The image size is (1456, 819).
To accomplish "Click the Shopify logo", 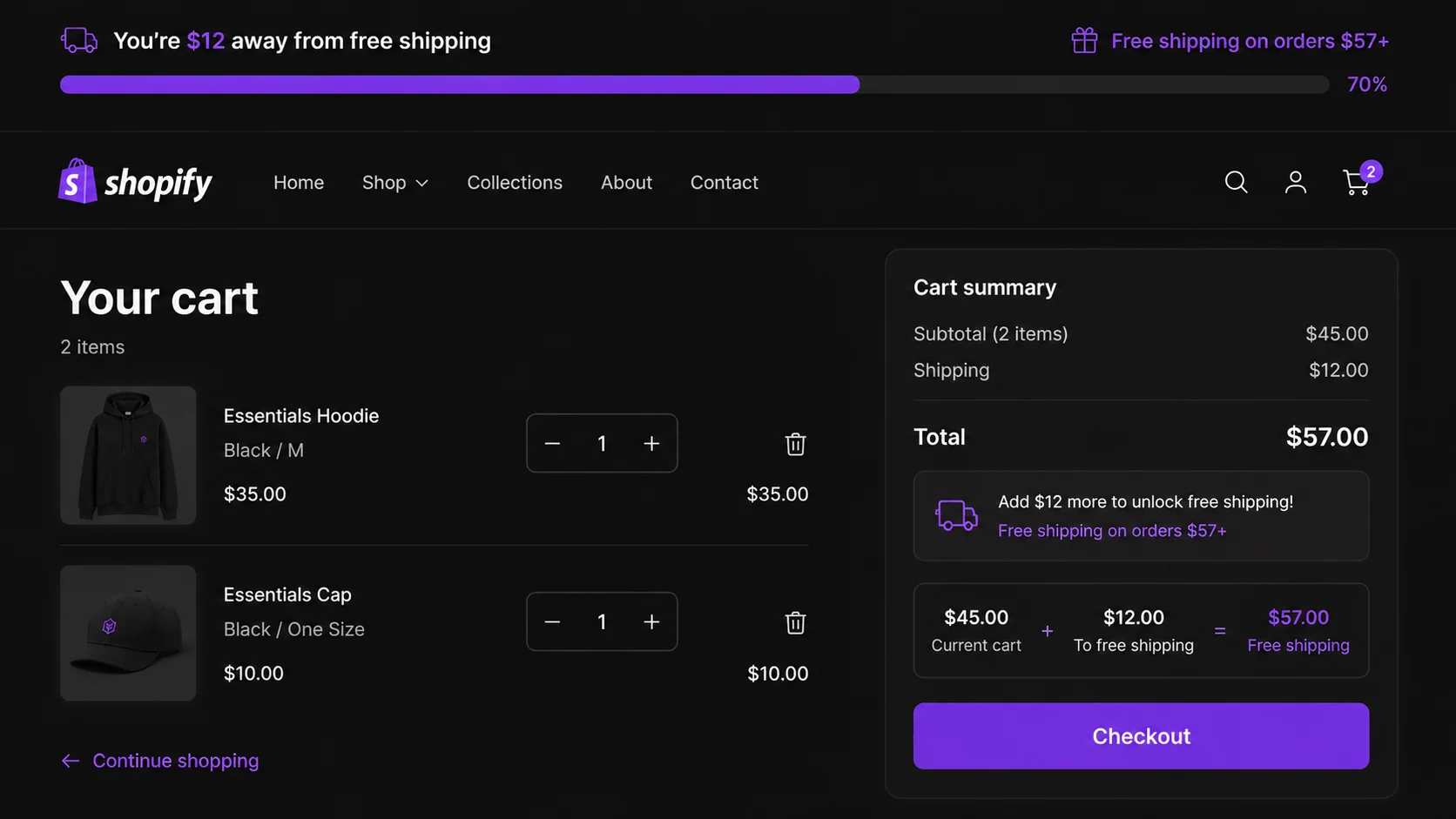I will (135, 181).
